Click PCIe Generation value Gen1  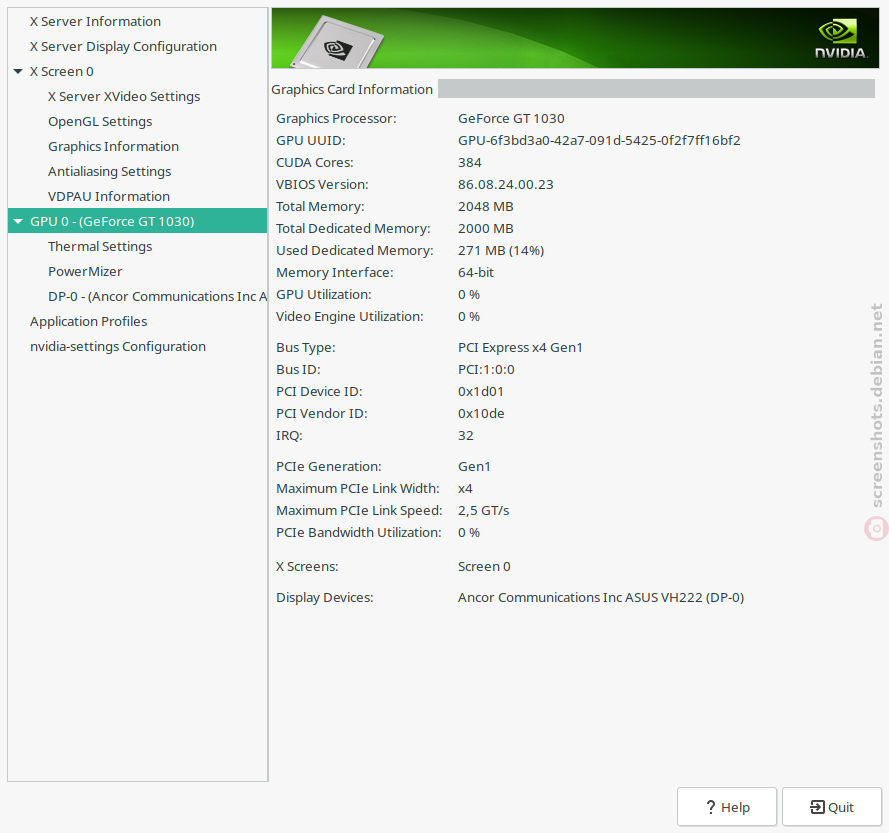pos(475,467)
